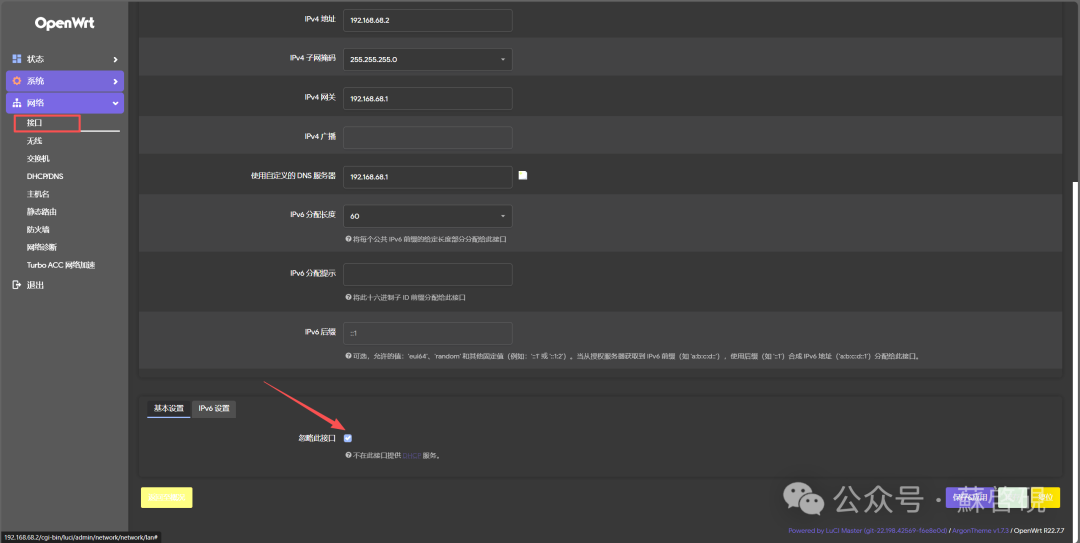
Task: Click 退出 to log out
Action: tap(35, 285)
